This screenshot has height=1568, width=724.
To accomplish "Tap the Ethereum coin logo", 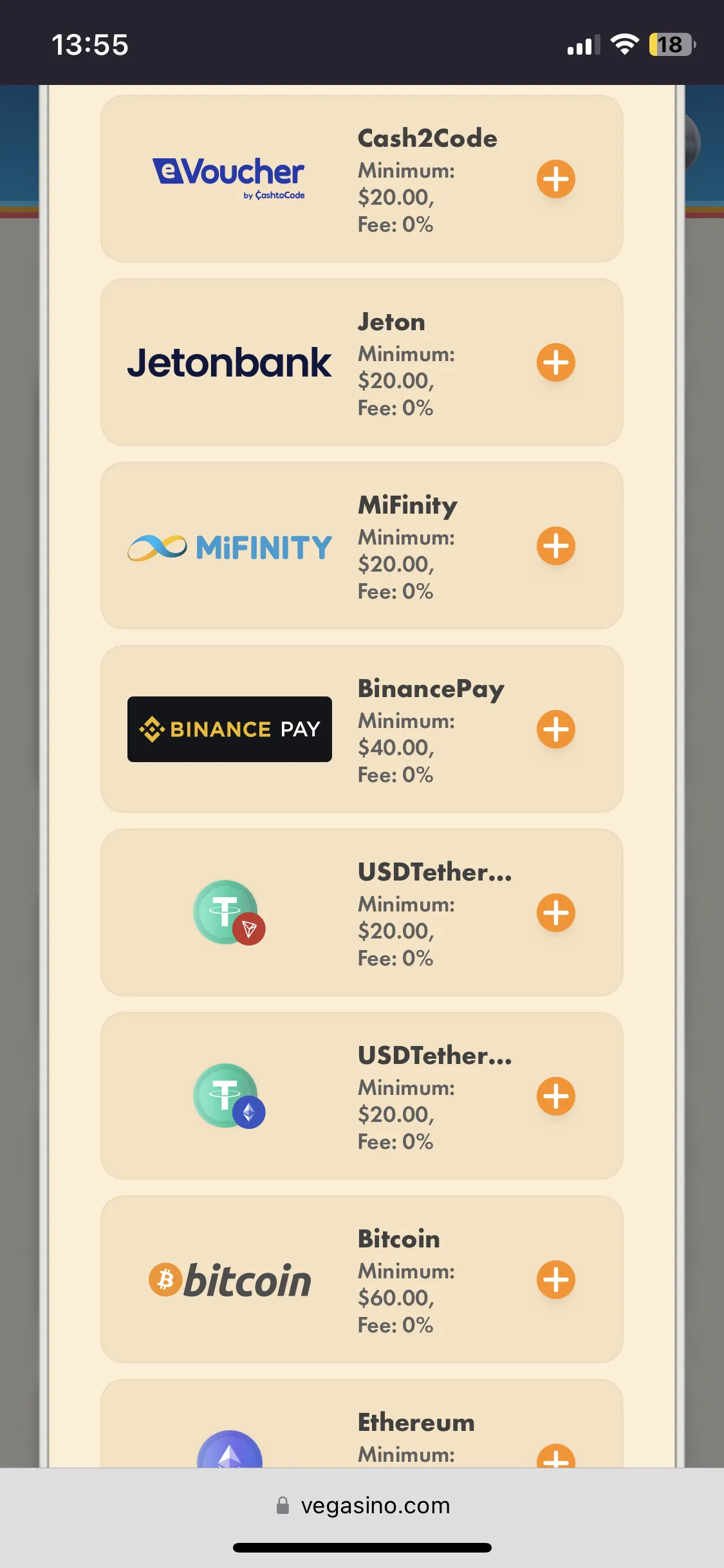I will [x=229, y=1451].
